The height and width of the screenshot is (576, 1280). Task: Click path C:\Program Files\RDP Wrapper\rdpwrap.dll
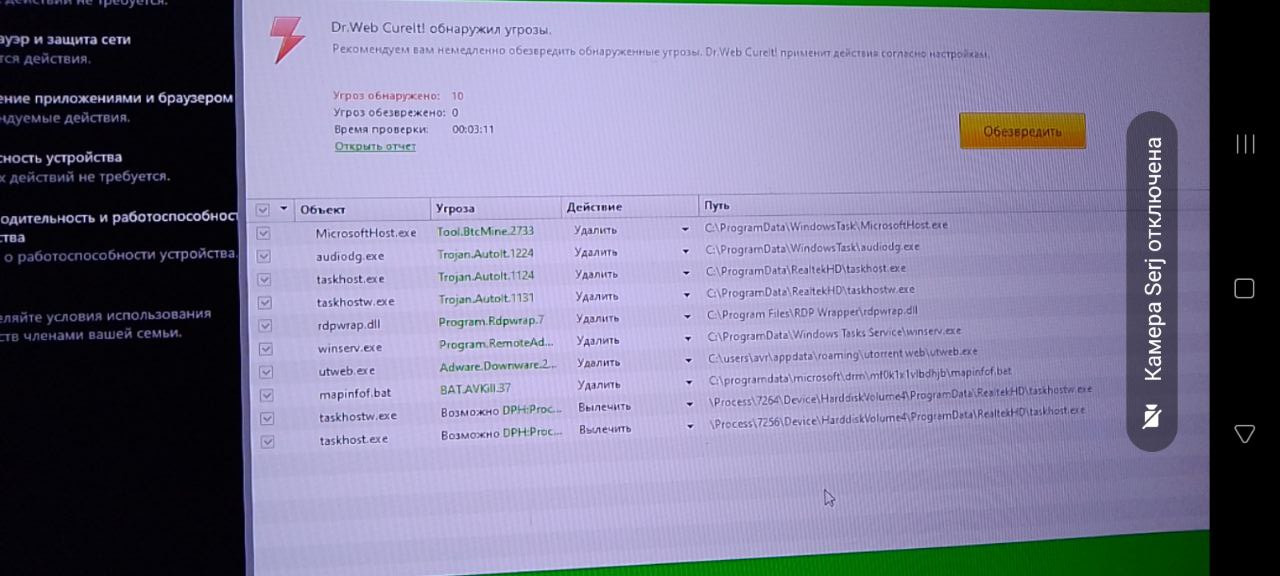pyautogui.click(x=811, y=311)
